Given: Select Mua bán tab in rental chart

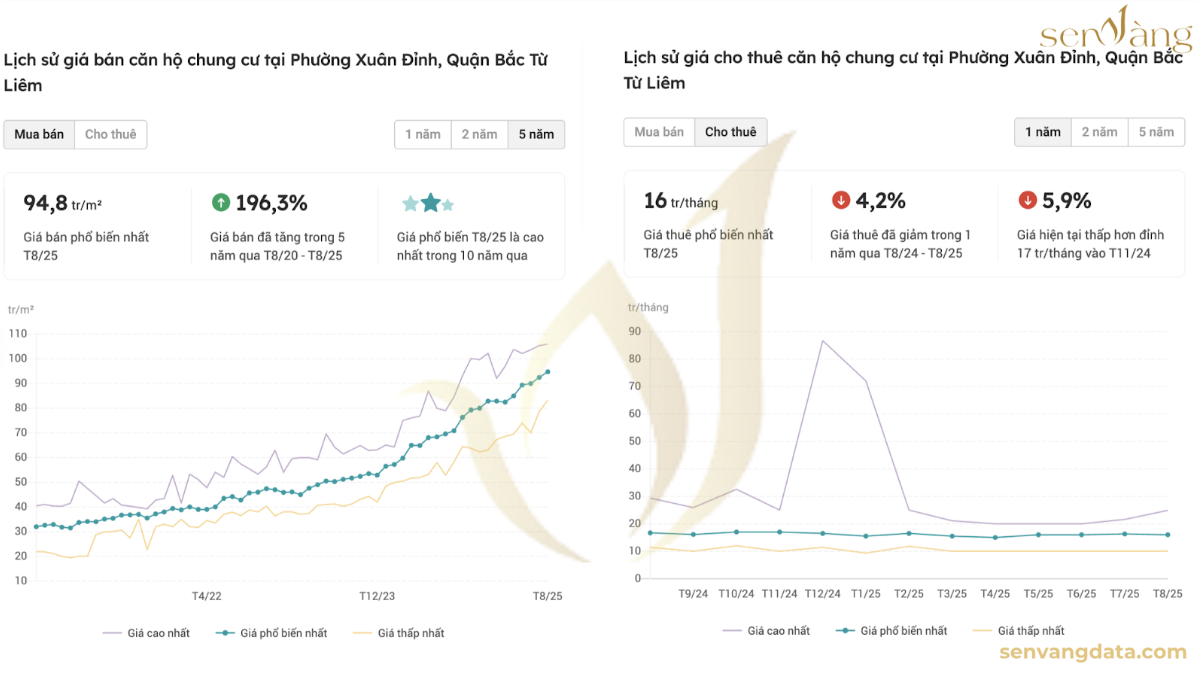Looking at the screenshot, I should [x=659, y=132].
